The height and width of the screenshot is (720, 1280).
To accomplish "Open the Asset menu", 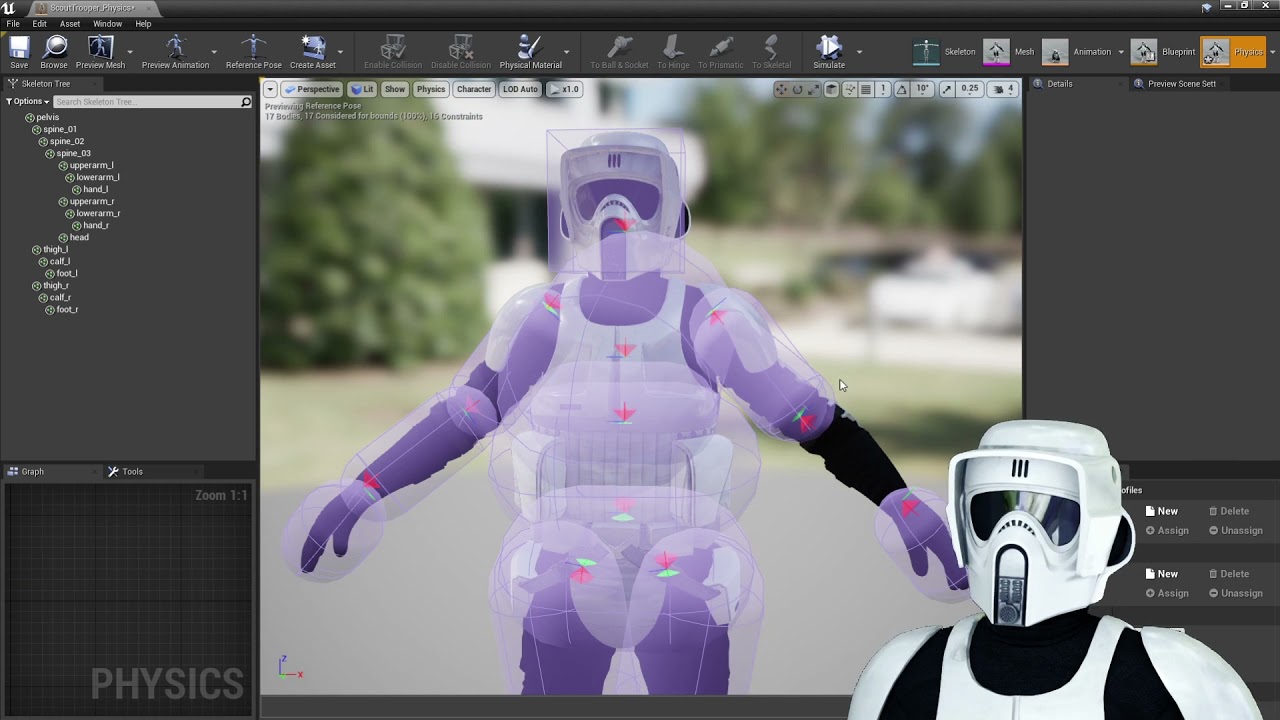I will pos(70,24).
